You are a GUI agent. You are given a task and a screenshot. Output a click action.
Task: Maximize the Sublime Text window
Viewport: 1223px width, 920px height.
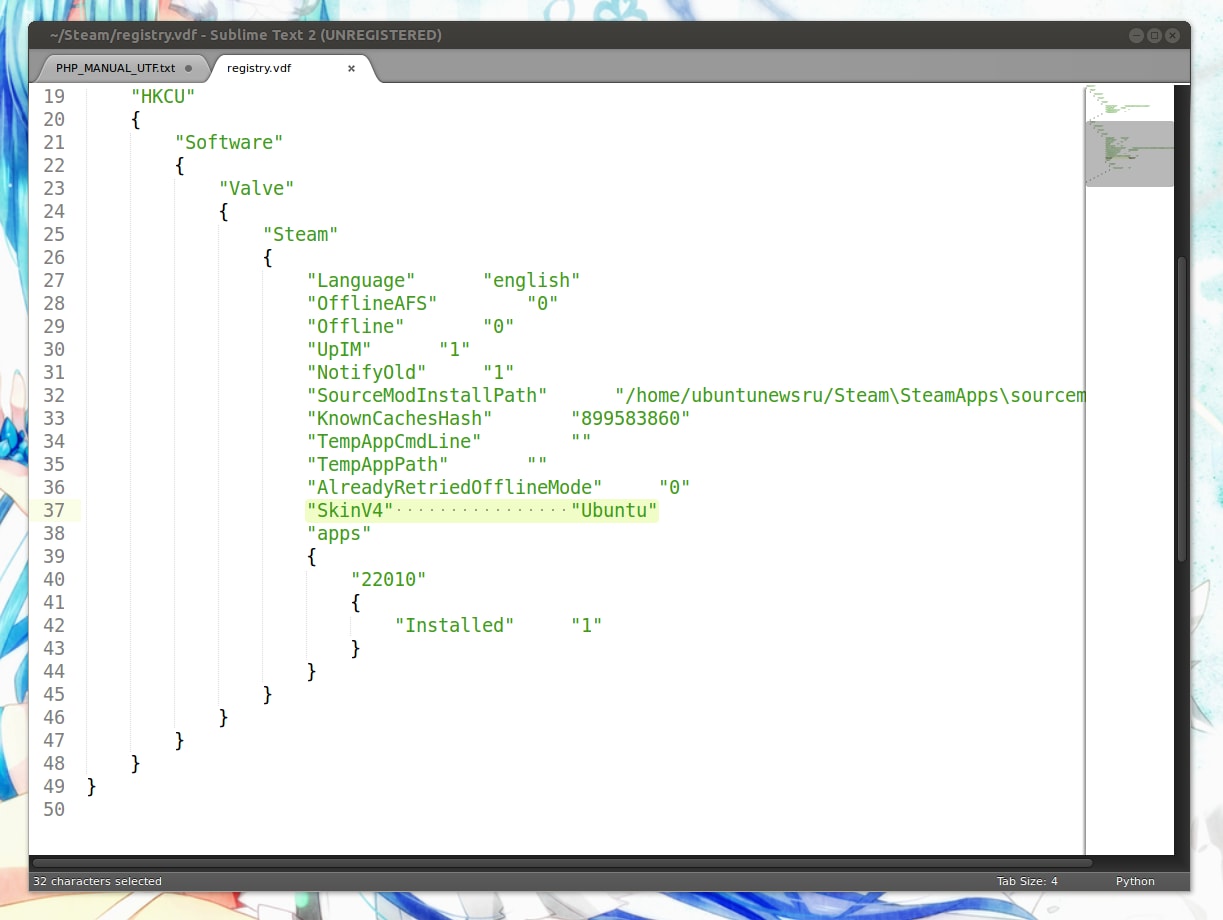(x=1154, y=35)
